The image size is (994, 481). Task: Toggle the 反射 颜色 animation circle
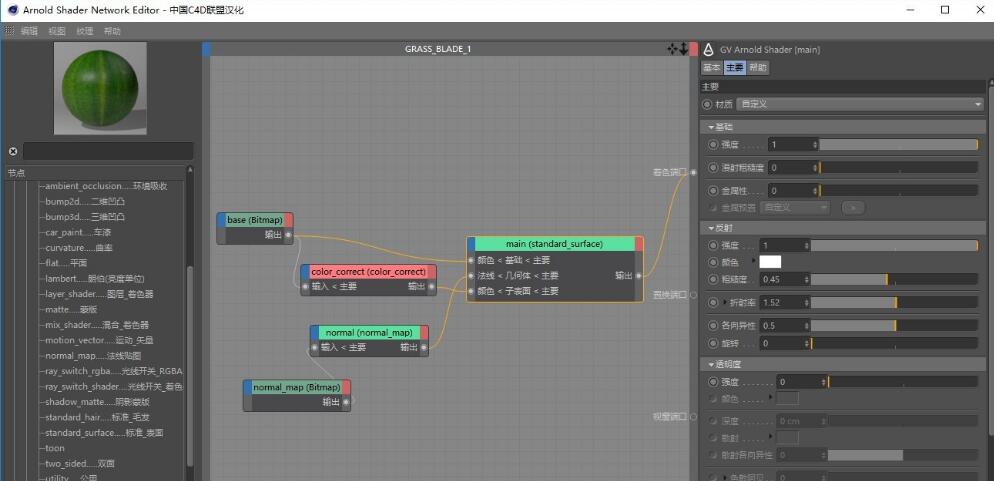point(713,262)
